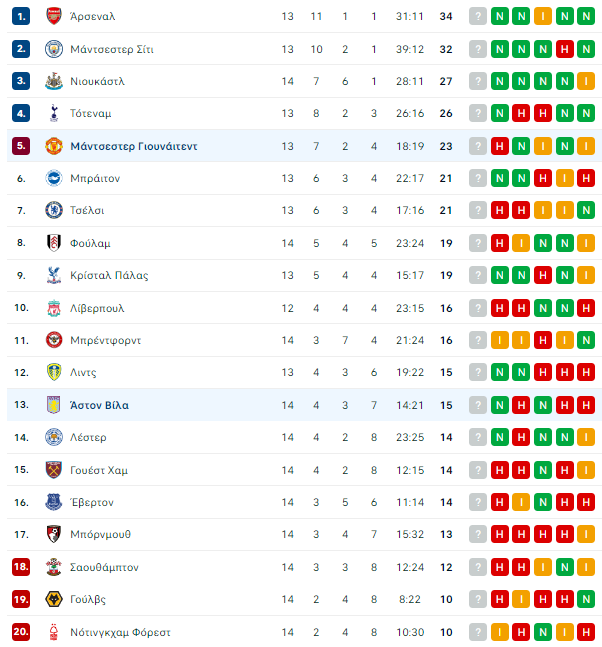Click the Tottenham crest icon
The width and height of the screenshot is (602, 647).
click(54, 113)
